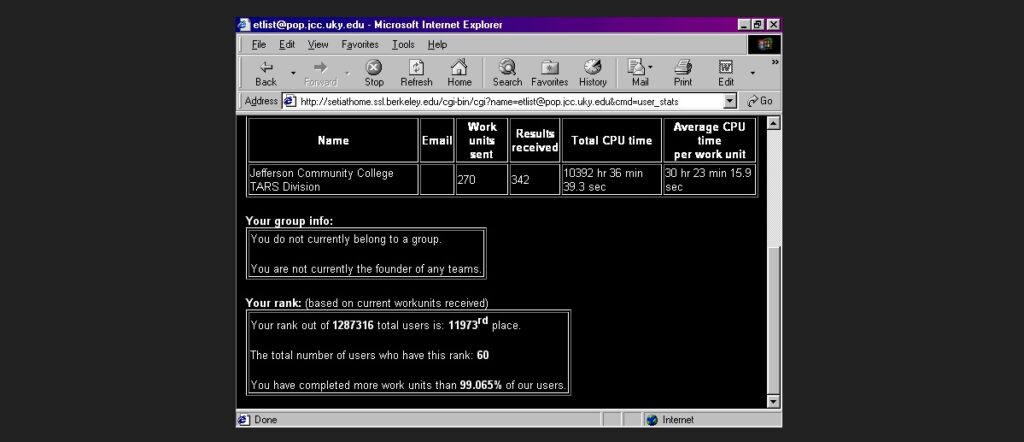Expand the Edit button dropdown arrow
Image resolution: width=1024 pixels, height=442 pixels.
[x=752, y=72]
